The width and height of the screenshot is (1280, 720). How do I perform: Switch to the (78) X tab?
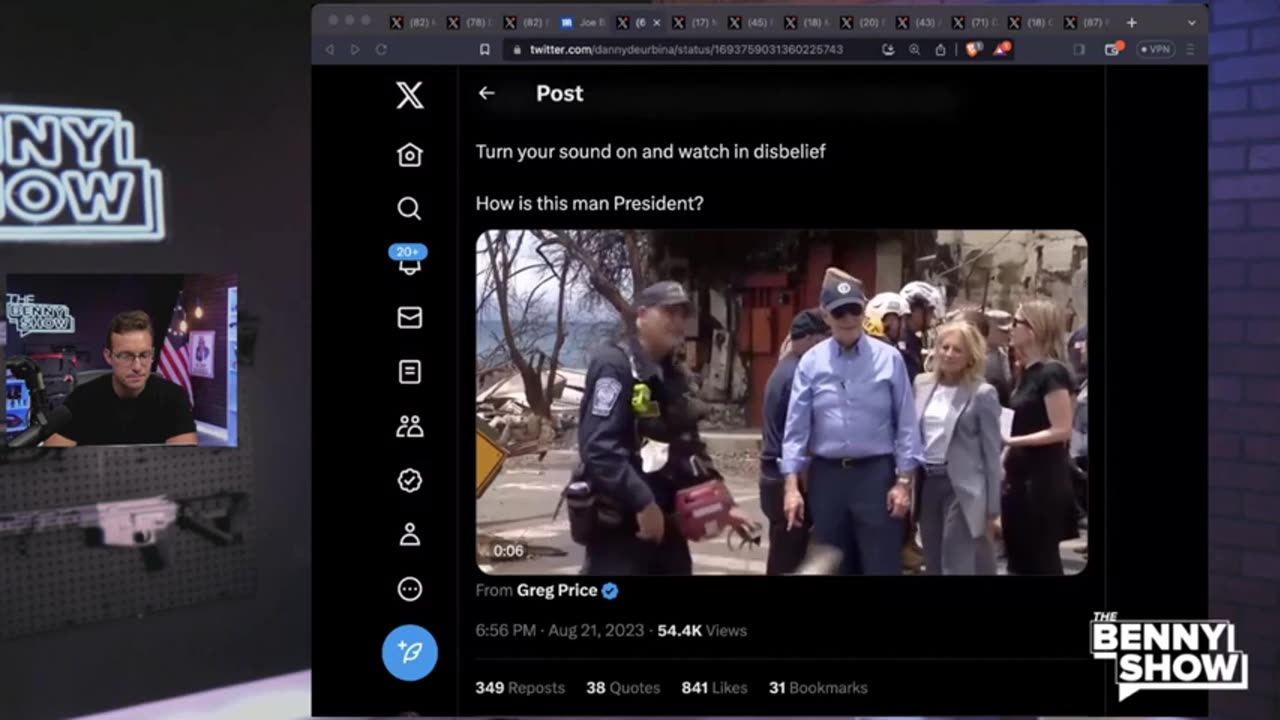point(469,22)
